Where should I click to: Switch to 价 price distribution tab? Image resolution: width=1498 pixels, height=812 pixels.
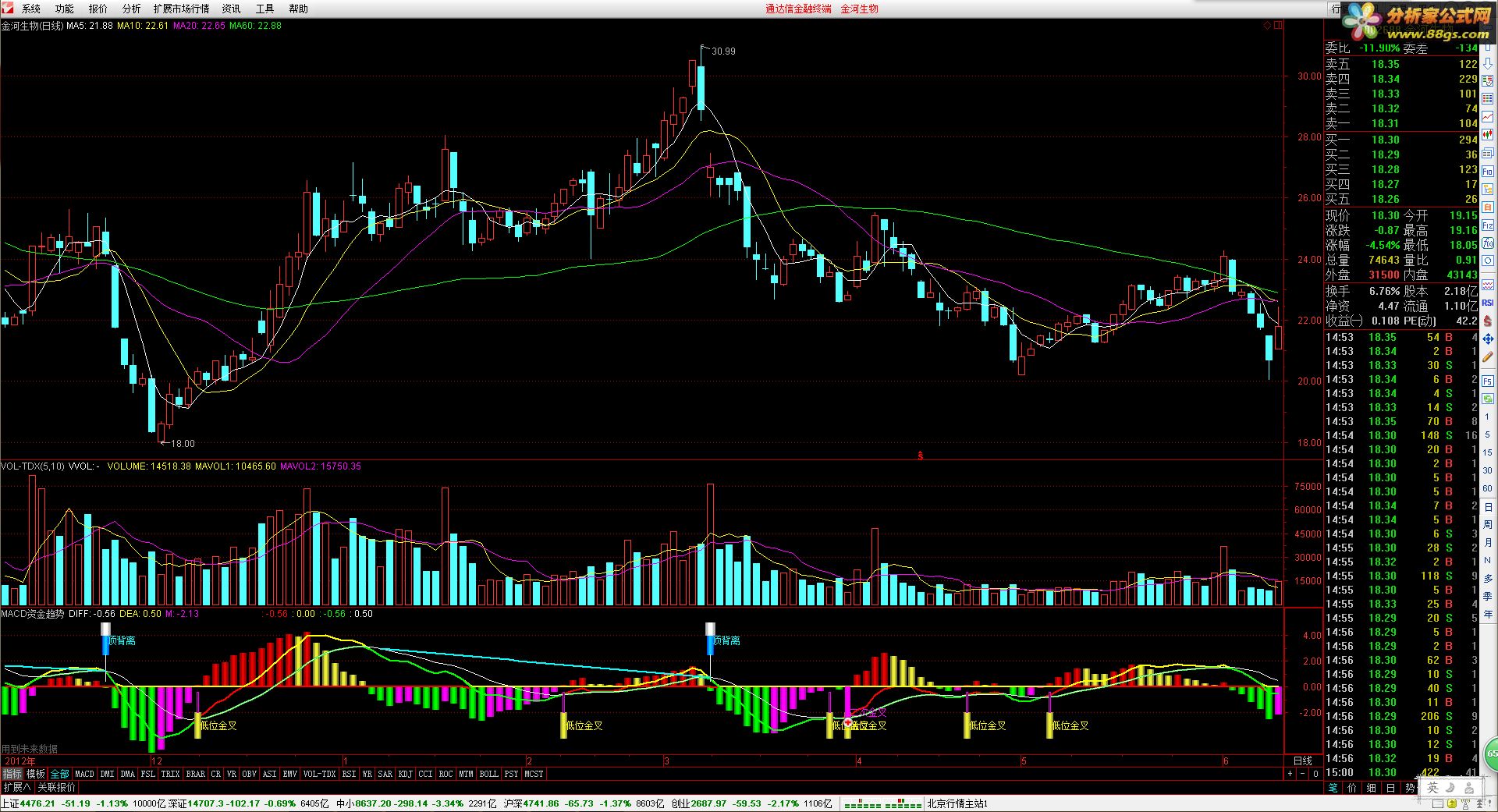pyautogui.click(x=1352, y=788)
